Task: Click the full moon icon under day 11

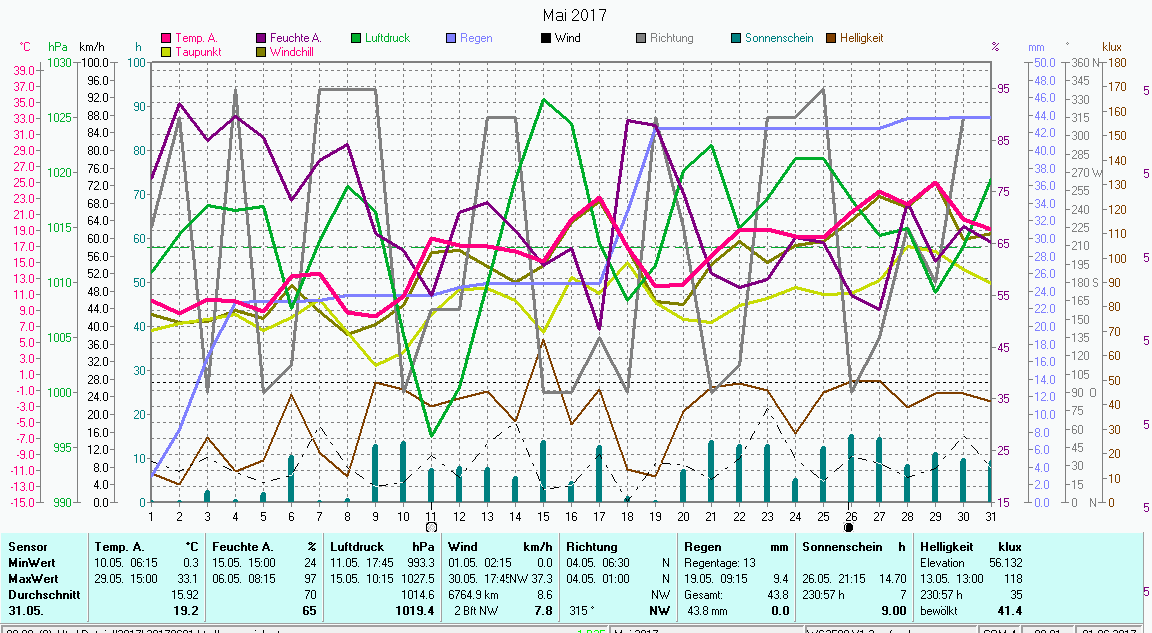Action: click(x=431, y=526)
